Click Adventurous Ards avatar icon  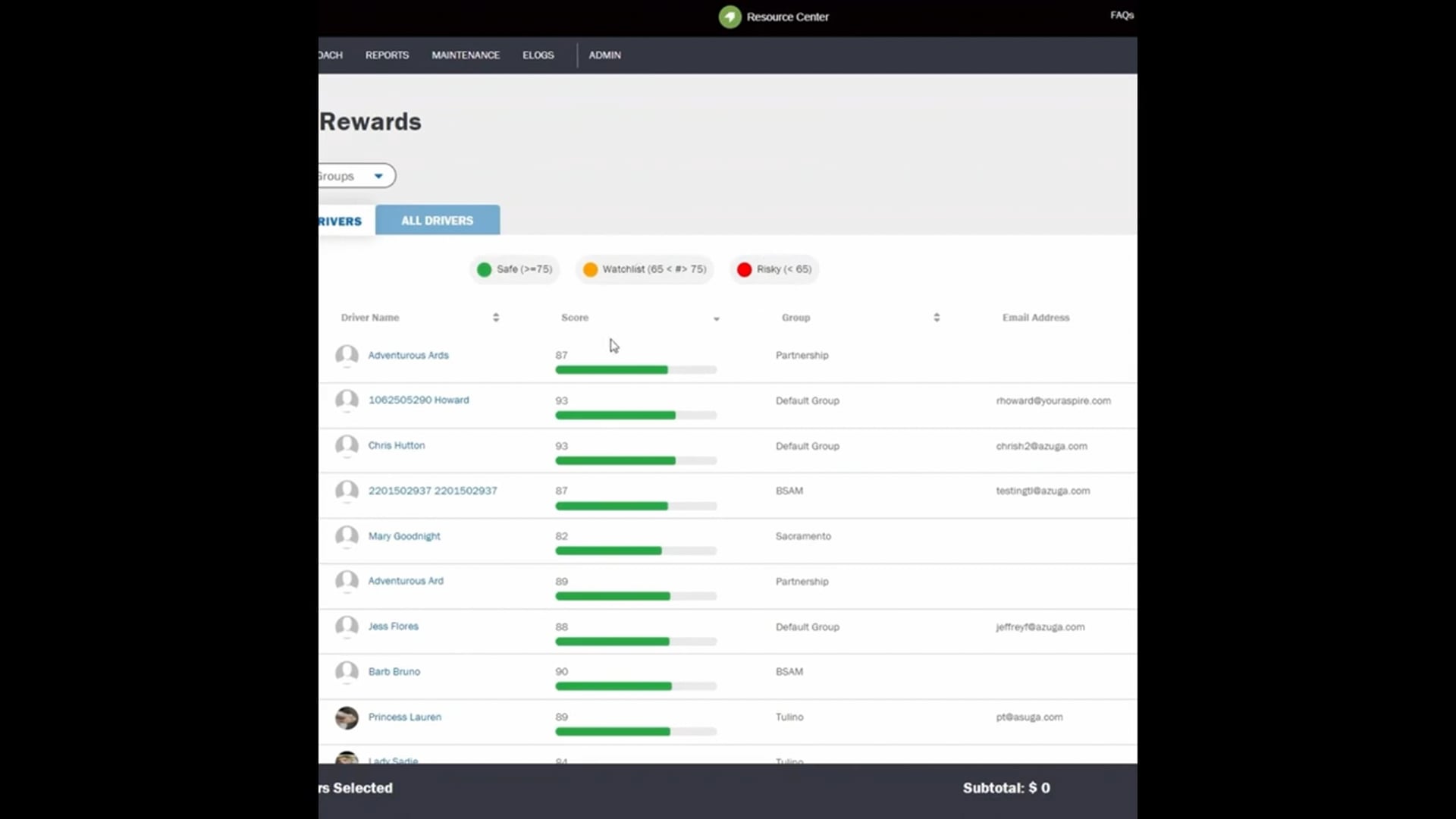click(347, 355)
